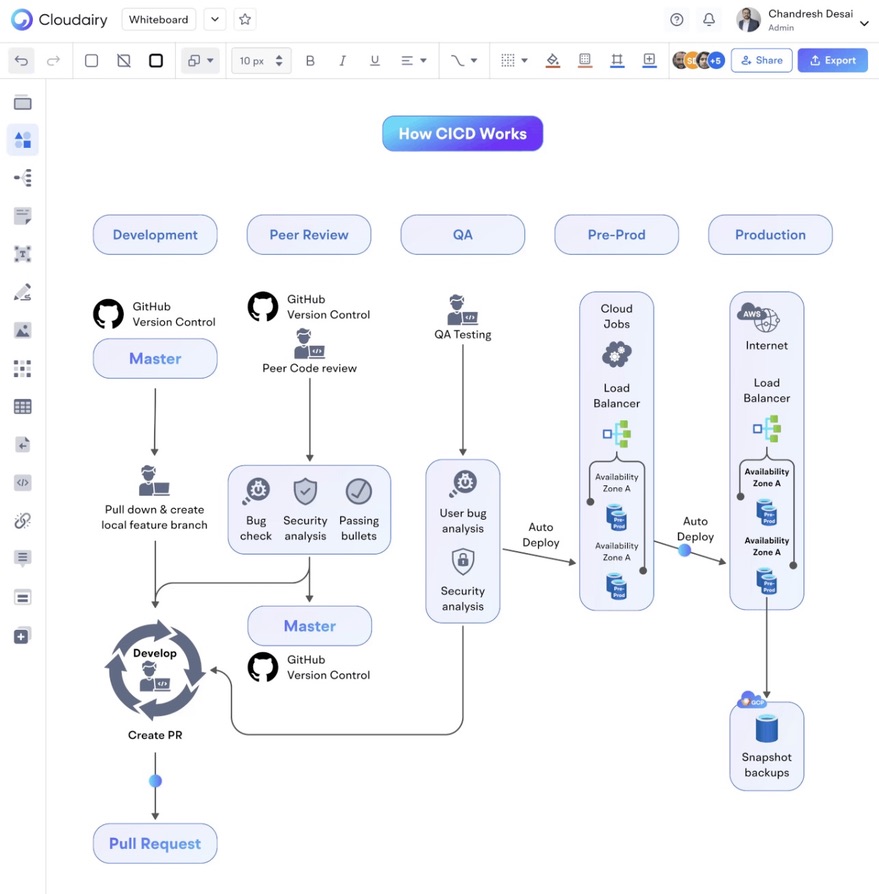Select the Production stage header
The height and width of the screenshot is (894, 879).
[x=770, y=234]
